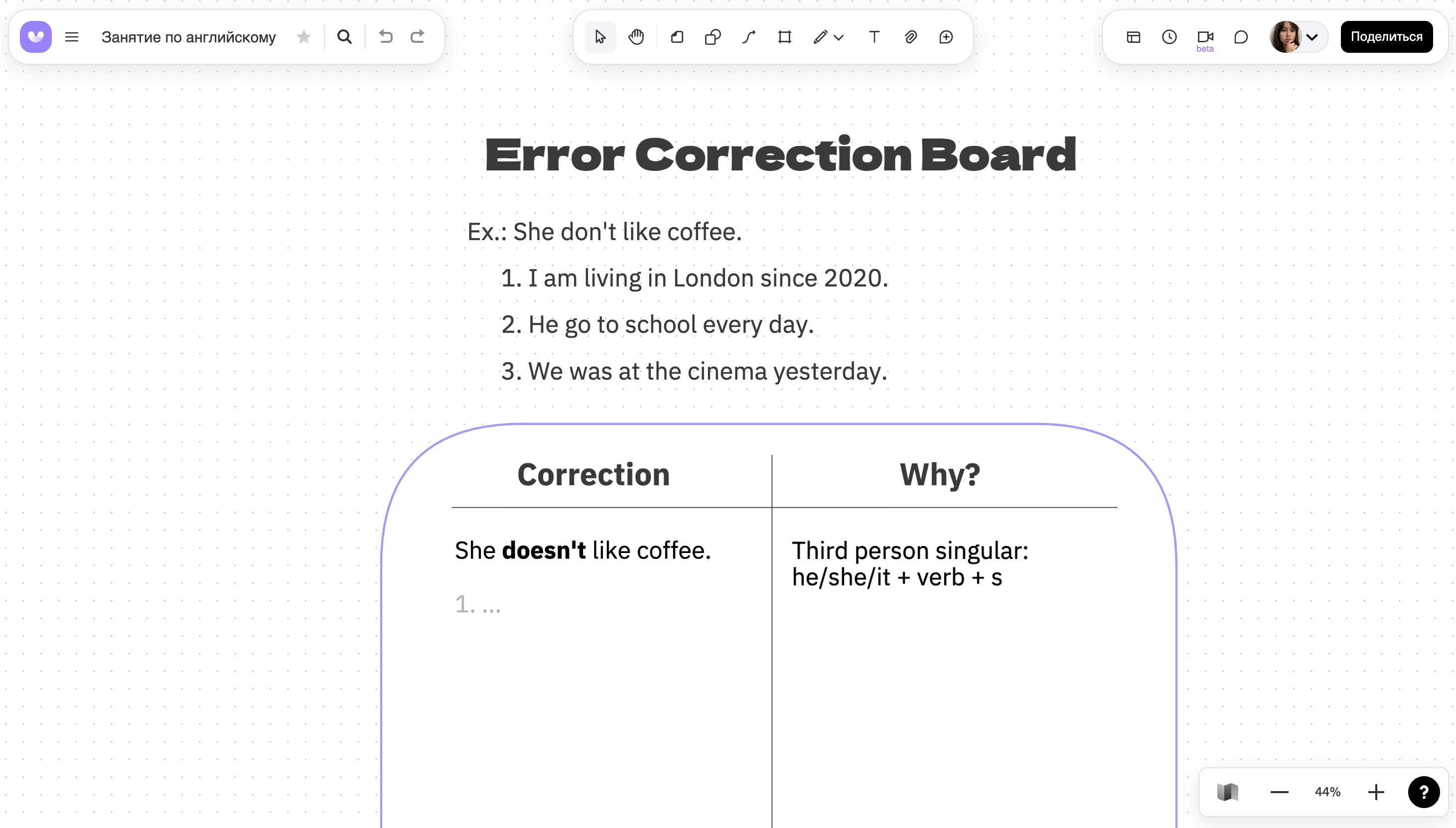Expand the pen tool options chevron
The width and height of the screenshot is (1456, 828).
(x=838, y=37)
